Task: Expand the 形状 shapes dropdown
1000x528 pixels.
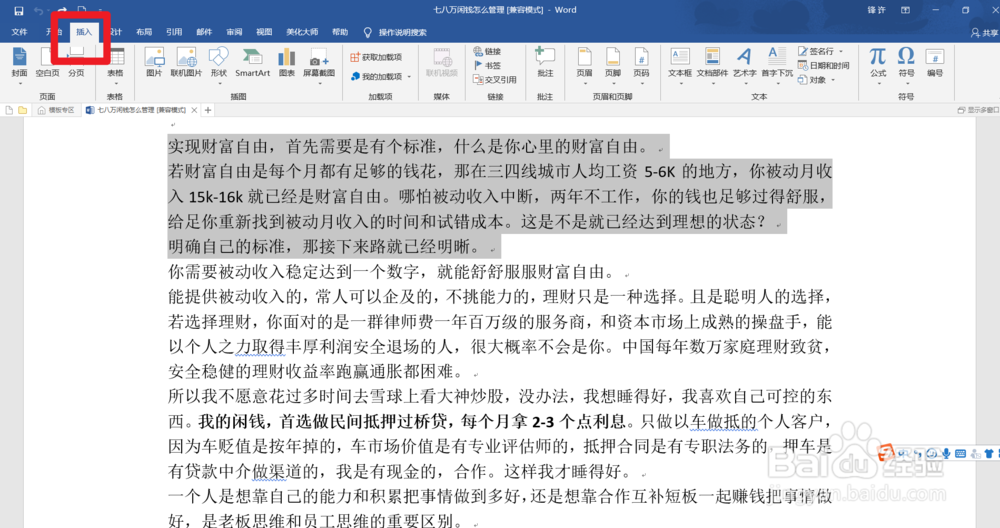Action: 219,84
